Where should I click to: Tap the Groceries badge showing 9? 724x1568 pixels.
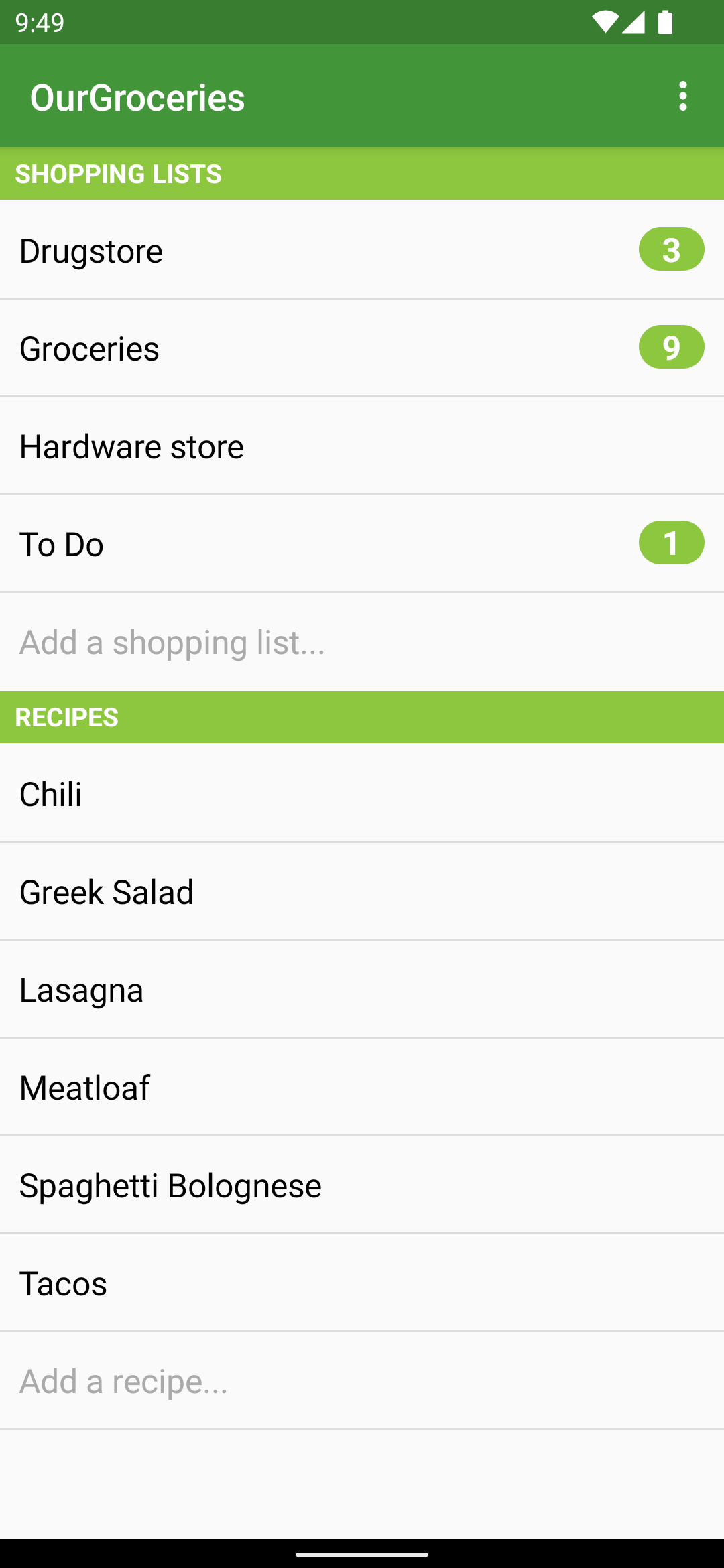click(671, 347)
